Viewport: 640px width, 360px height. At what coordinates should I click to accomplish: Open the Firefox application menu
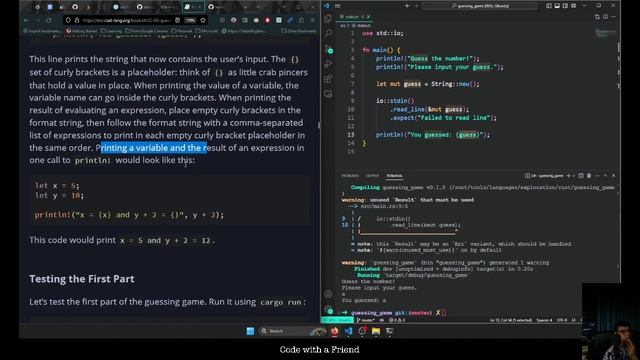[313, 20]
